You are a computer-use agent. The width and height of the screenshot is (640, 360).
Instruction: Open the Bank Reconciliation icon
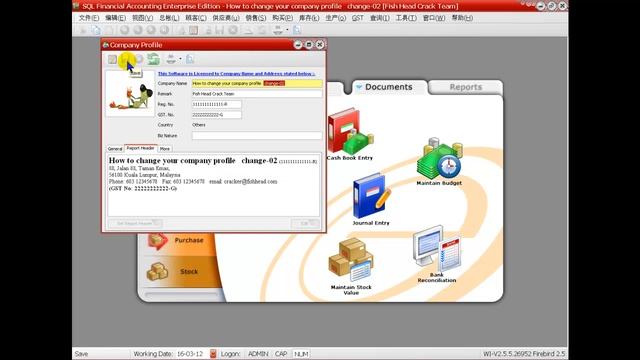[437, 254]
